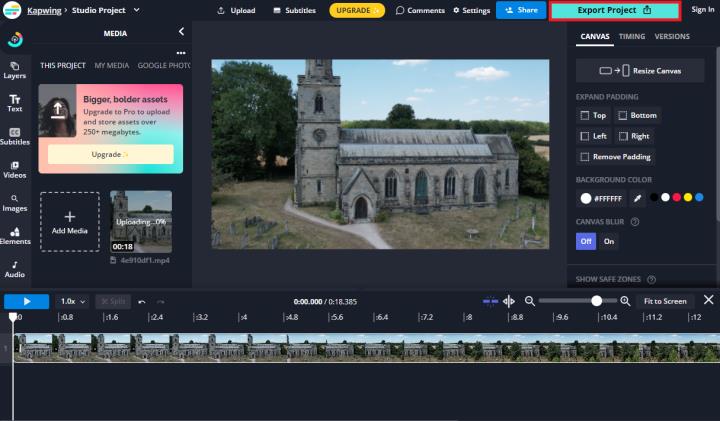This screenshot has width=720, height=421.
Task: Click the #FFFFFF background color field
Action: point(602,198)
